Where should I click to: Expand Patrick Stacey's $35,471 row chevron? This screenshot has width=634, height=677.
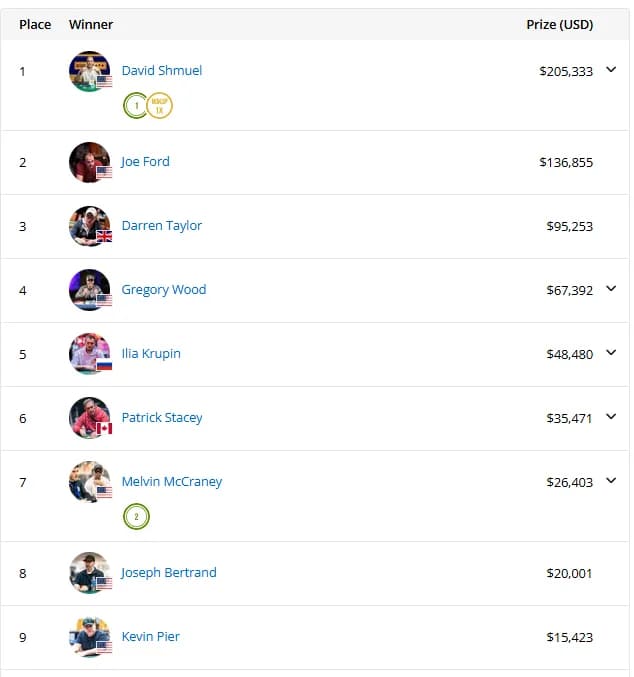tap(612, 417)
